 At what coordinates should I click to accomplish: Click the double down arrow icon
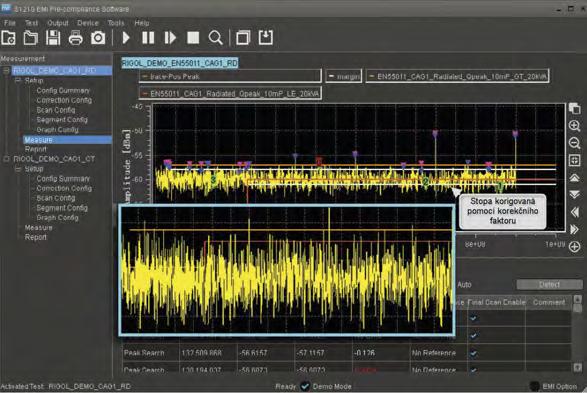pos(575,194)
